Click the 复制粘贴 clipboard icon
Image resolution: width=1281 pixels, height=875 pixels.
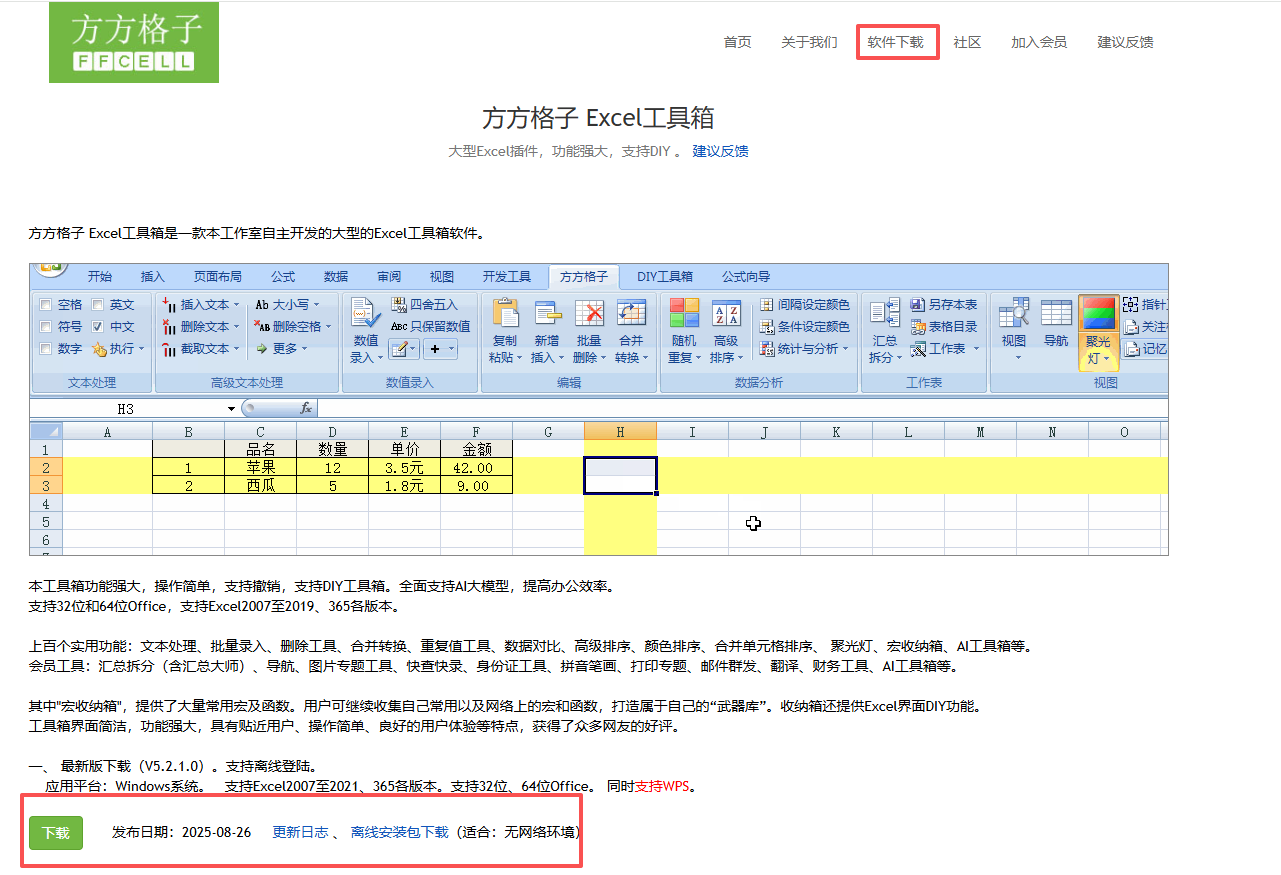505,313
